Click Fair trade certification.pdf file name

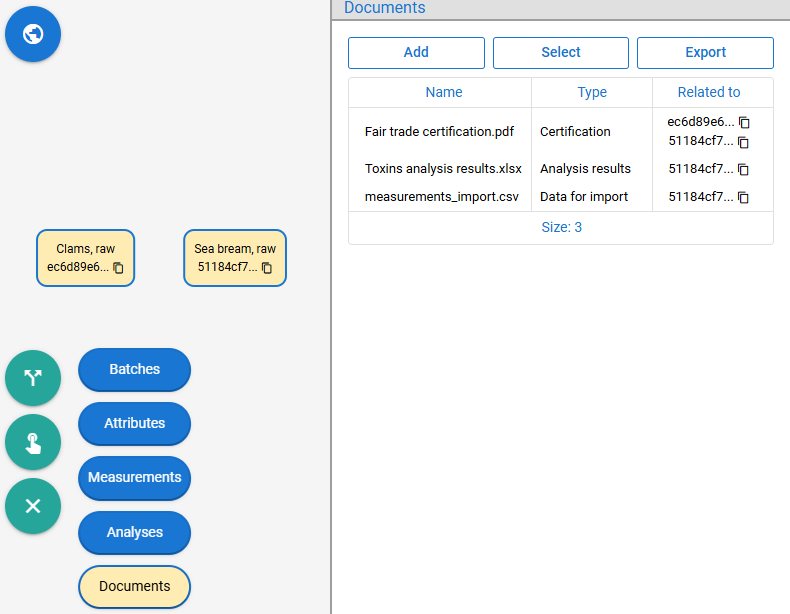[x=439, y=131]
